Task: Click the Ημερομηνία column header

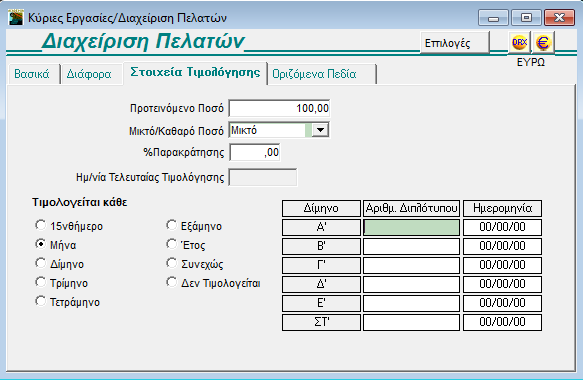Action: (502, 208)
